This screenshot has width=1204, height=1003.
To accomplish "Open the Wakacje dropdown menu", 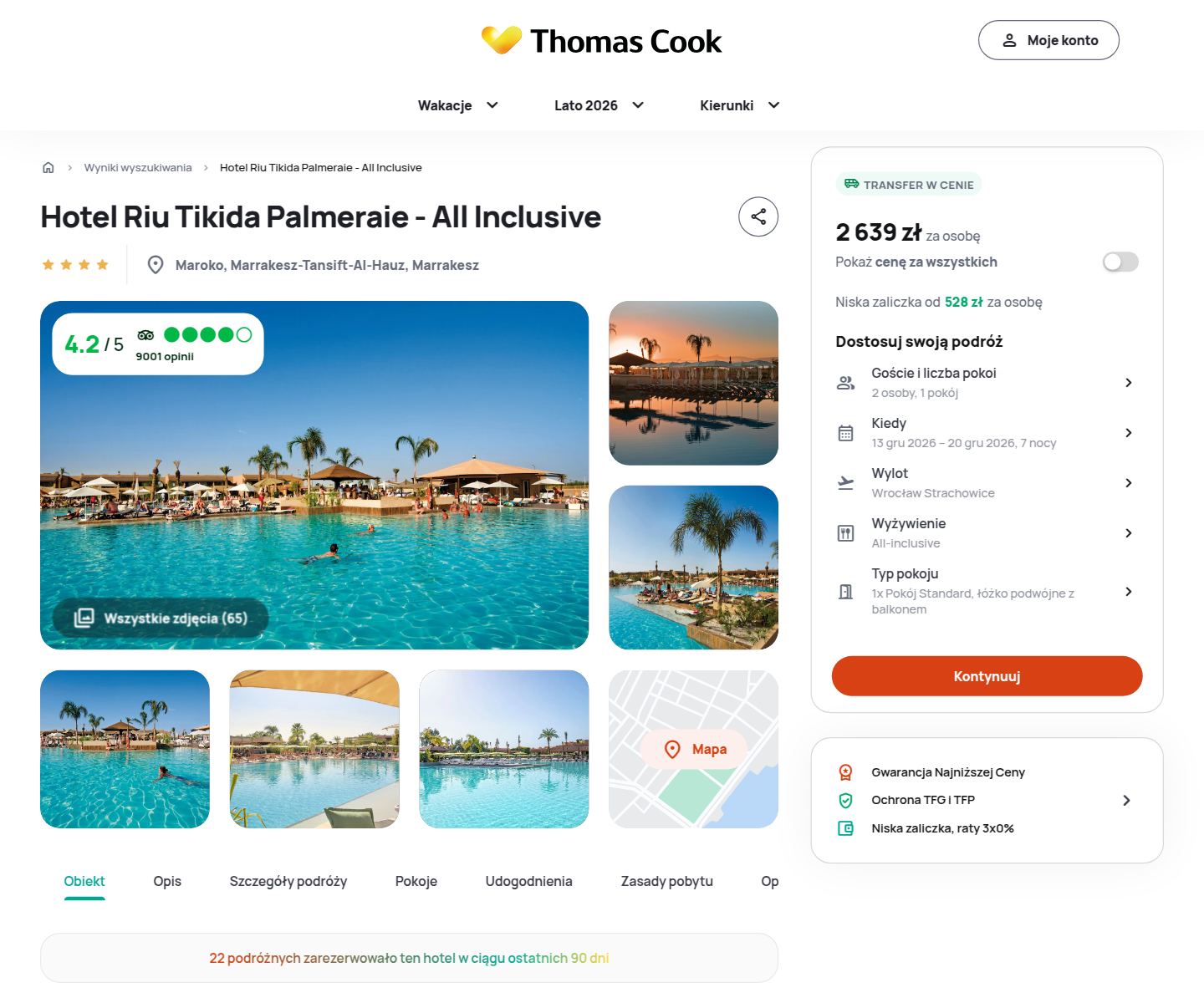I will tap(458, 105).
